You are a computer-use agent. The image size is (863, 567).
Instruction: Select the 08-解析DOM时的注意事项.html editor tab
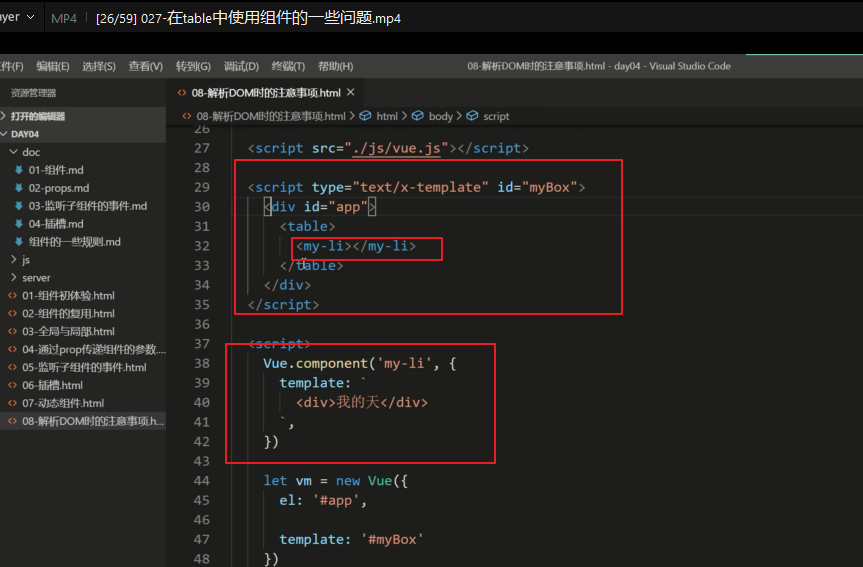265,92
